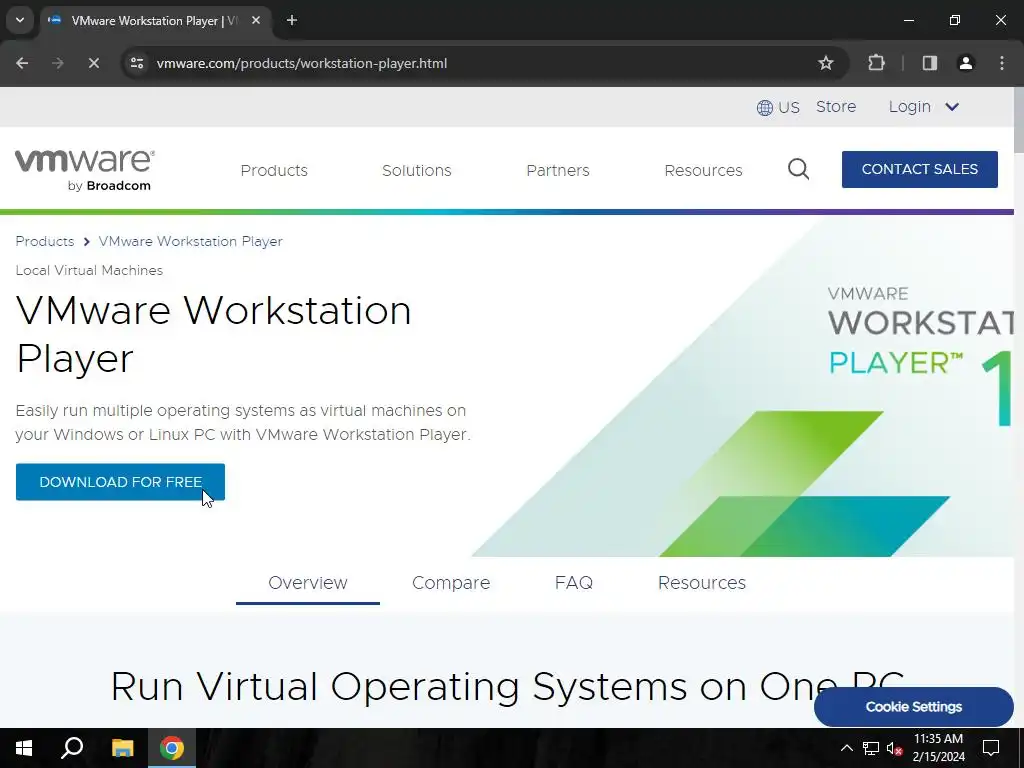The width and height of the screenshot is (1024, 768).
Task: Bookmark this page with the star icon
Action: (825, 63)
